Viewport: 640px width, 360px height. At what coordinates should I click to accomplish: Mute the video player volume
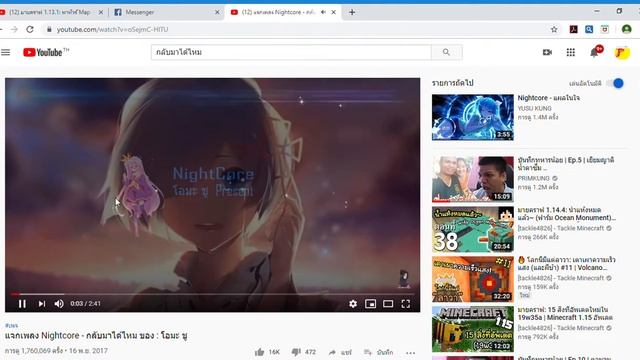[x=59, y=304]
